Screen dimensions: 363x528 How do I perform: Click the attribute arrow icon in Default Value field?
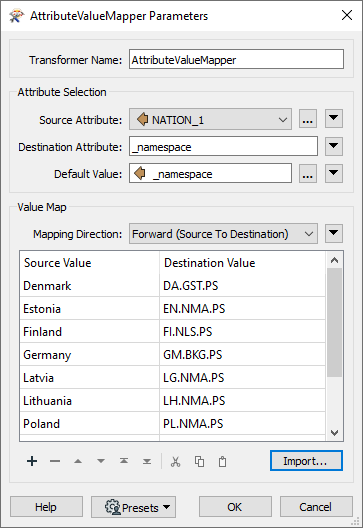pyautogui.click(x=140, y=173)
